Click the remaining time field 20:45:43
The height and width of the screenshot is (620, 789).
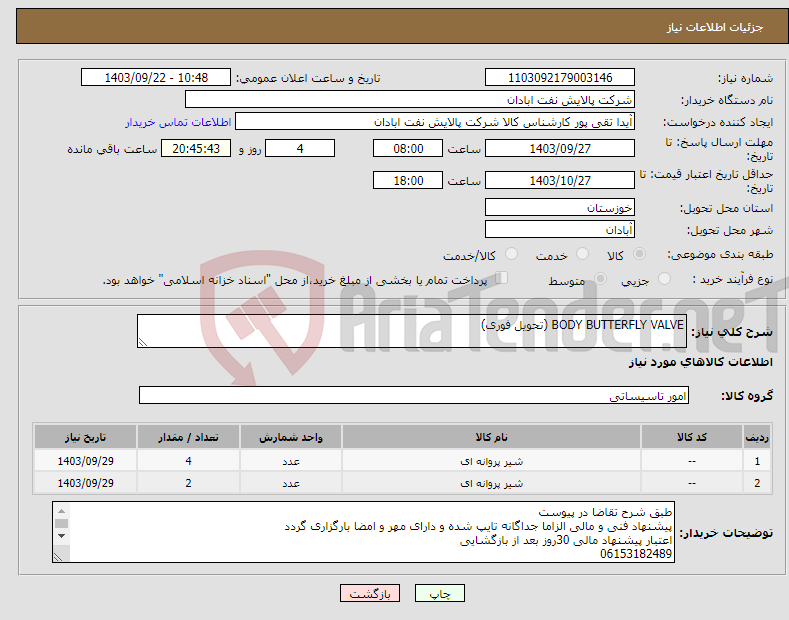click(196, 148)
